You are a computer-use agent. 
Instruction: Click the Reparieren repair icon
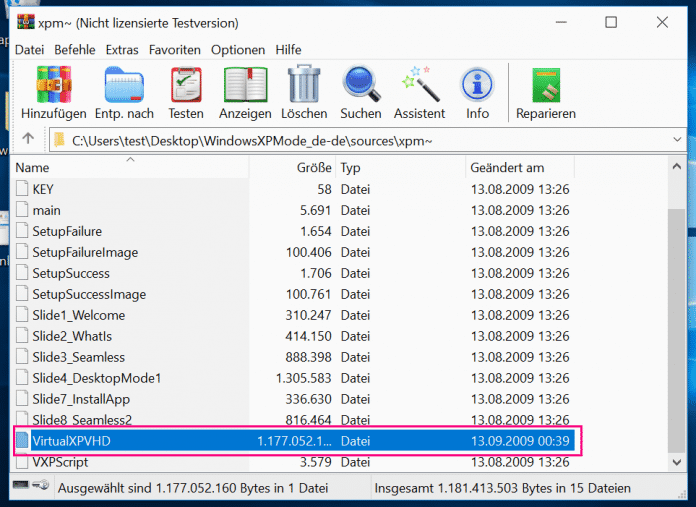tap(545, 87)
